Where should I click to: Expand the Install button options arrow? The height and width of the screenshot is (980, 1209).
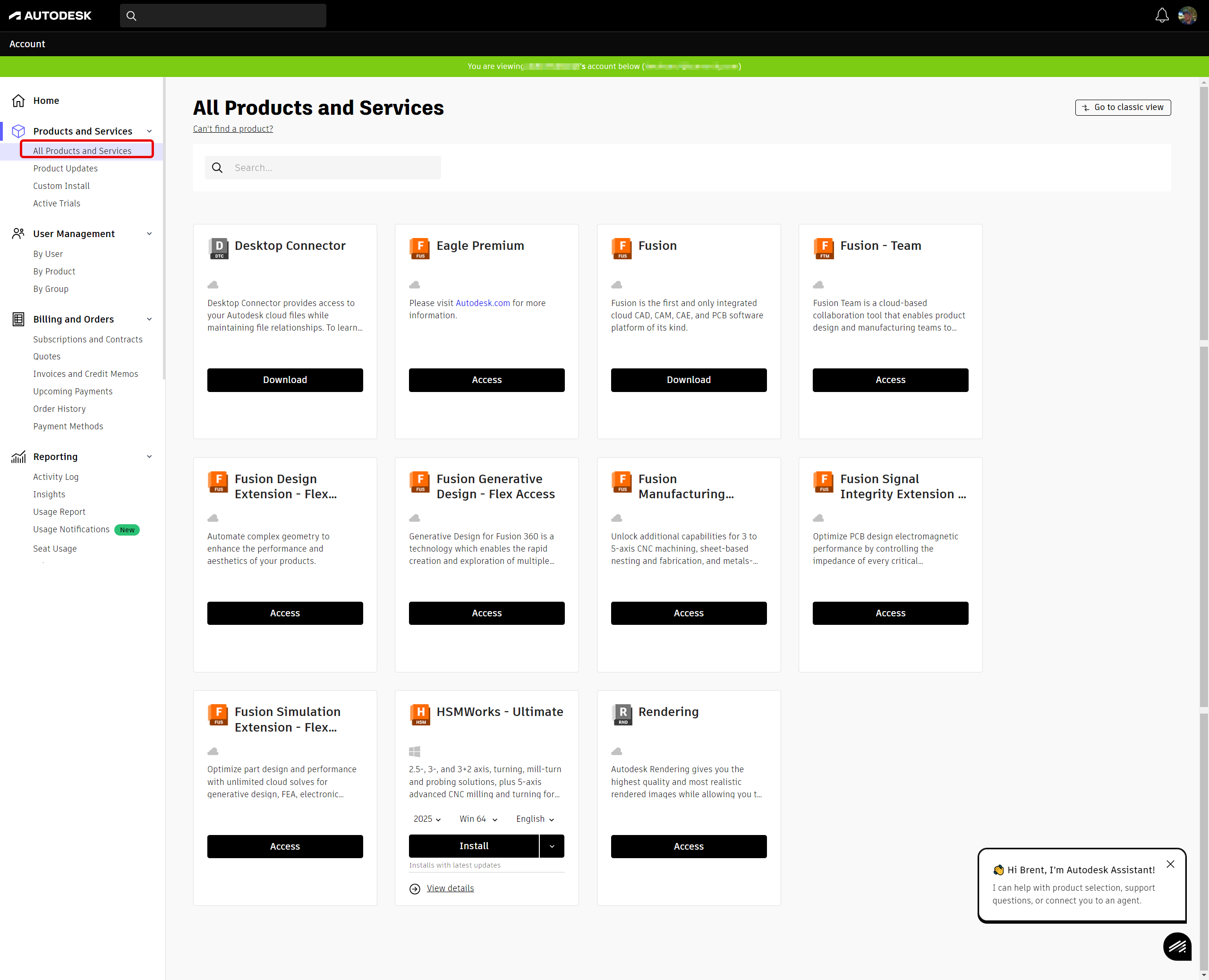click(x=552, y=846)
